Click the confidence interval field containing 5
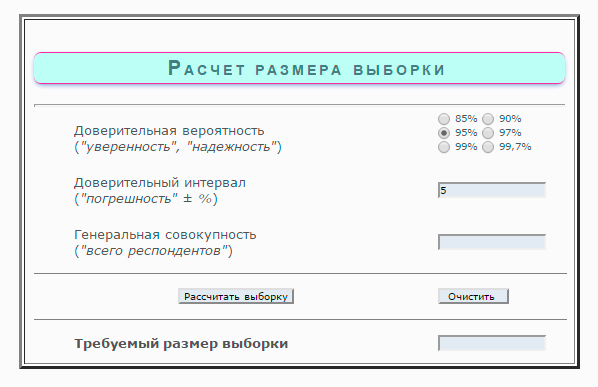 coord(492,190)
